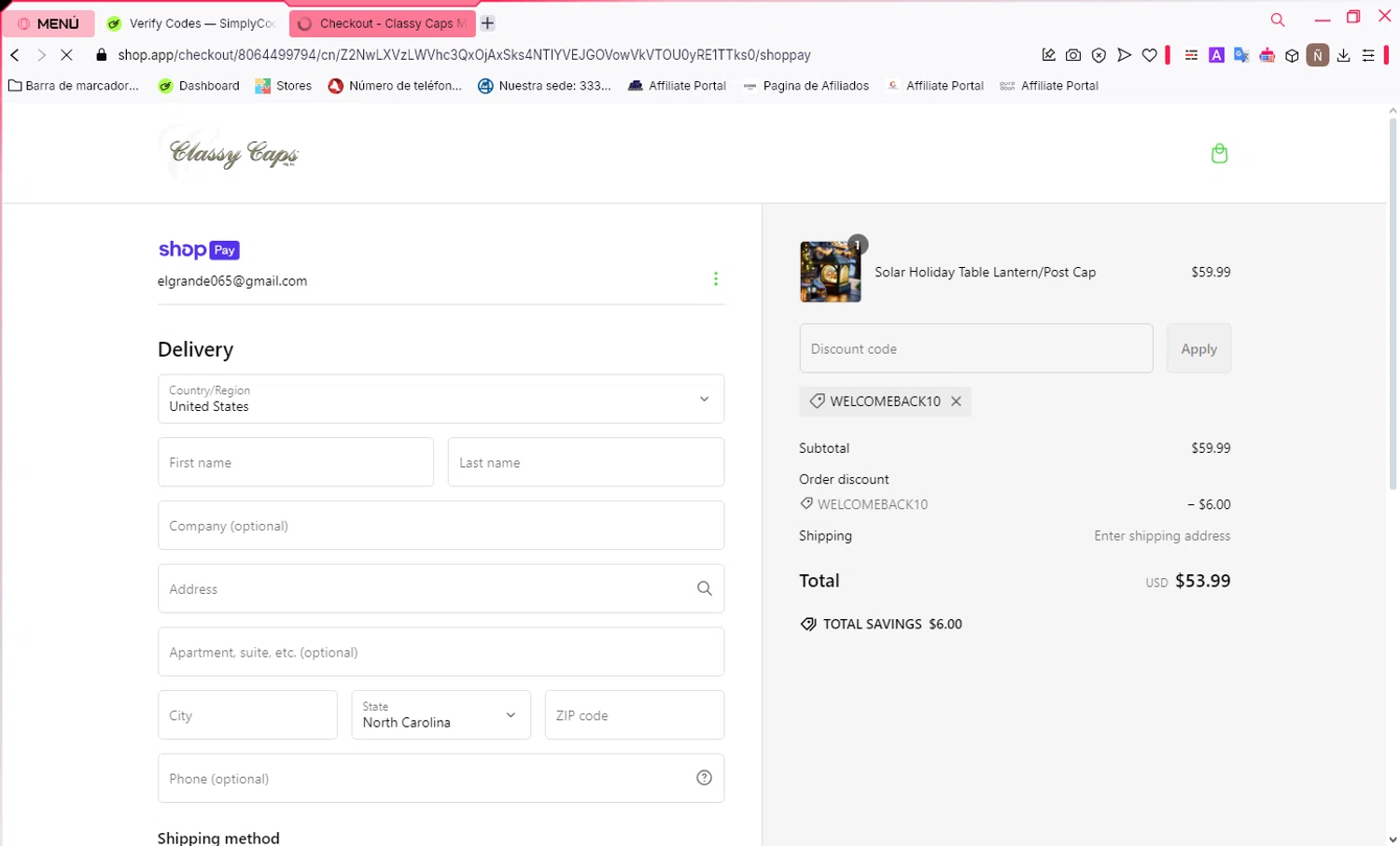Select the Checkout Classy Caps tab

pos(383,23)
